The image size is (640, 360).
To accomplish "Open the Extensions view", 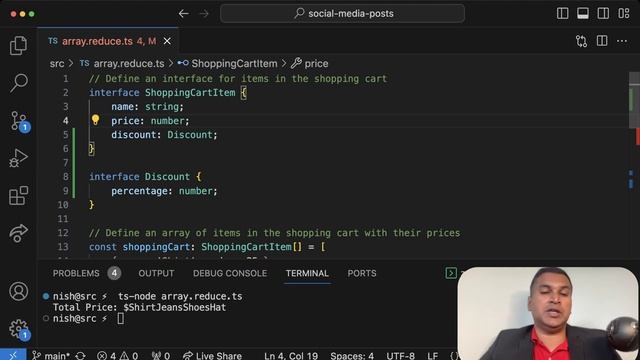I will coord(18,196).
